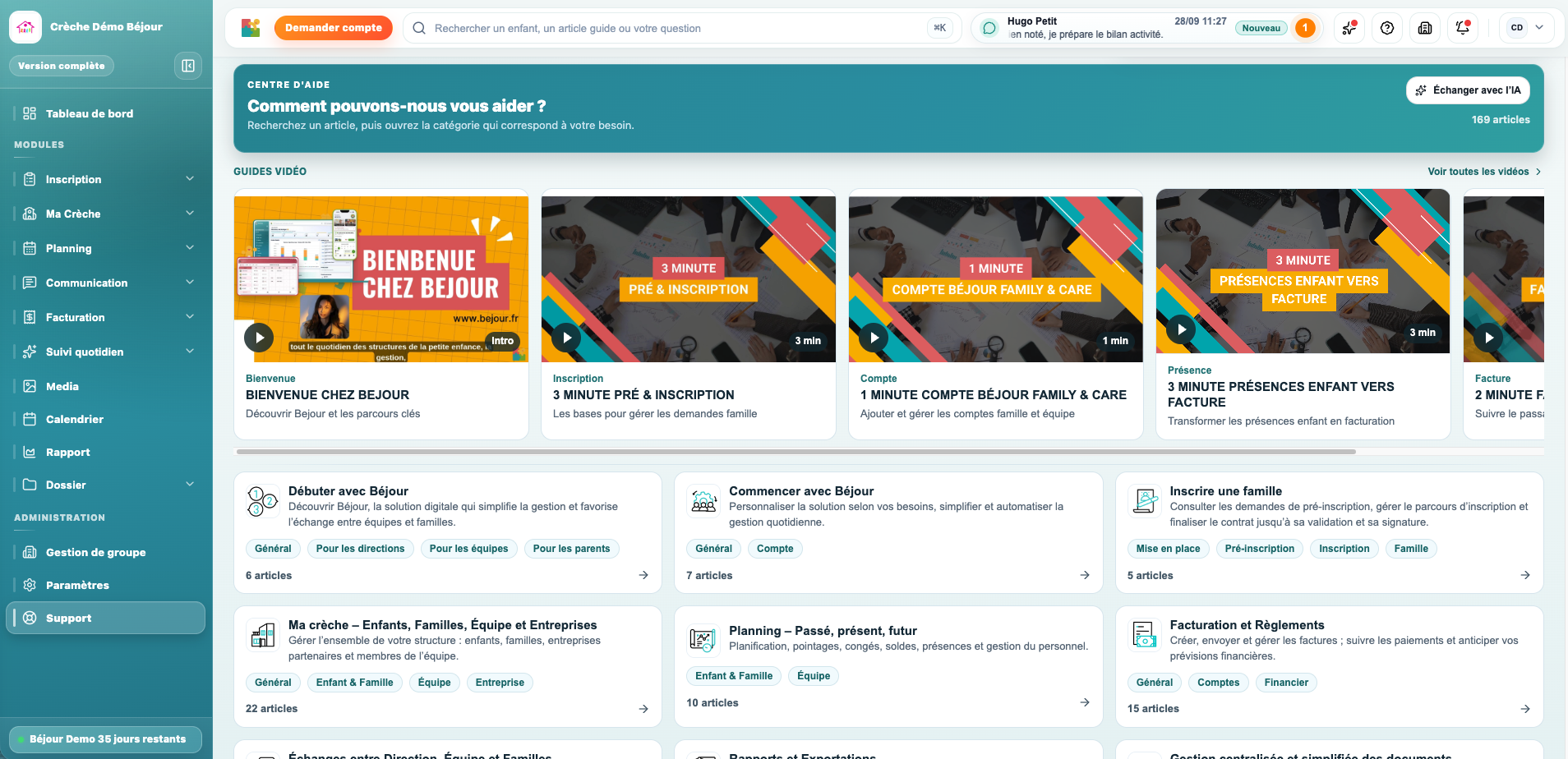Click Béjour Demo 35 jours restants banner

(106, 739)
